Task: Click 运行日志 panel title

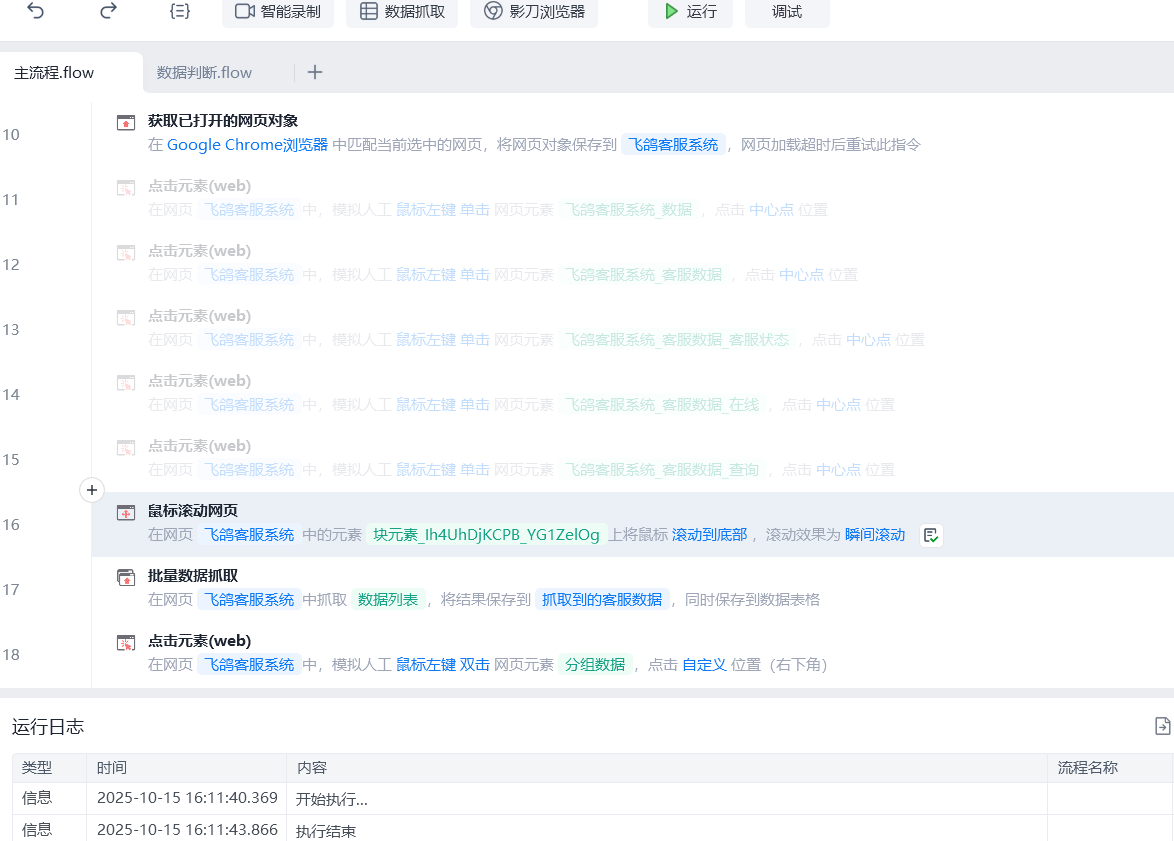Action: [x=48, y=726]
